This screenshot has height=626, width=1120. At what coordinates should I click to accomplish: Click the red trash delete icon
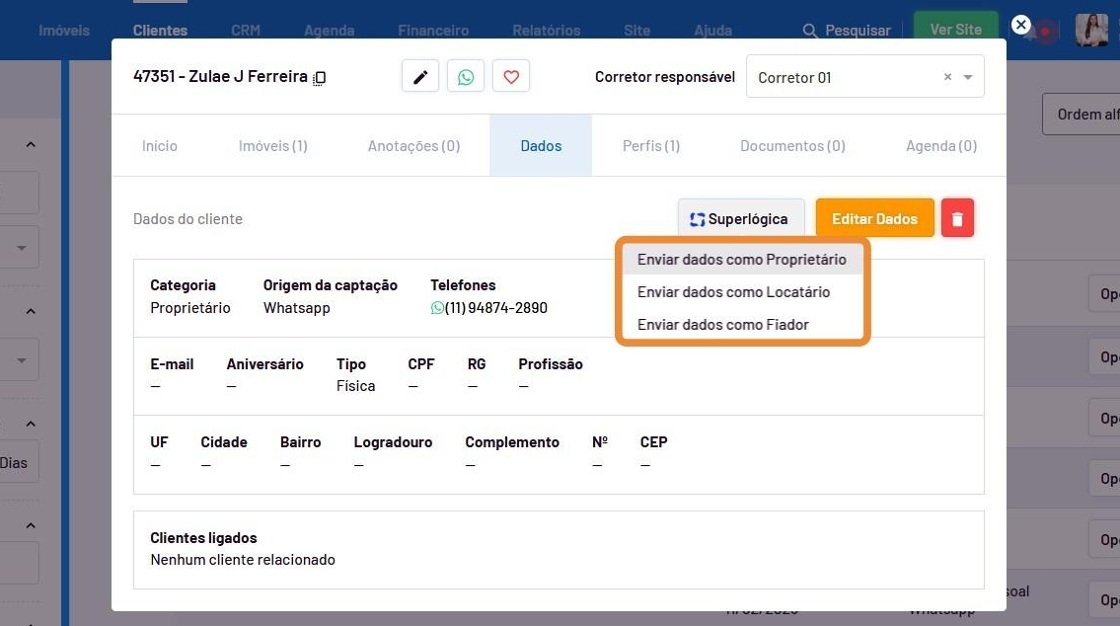957,218
